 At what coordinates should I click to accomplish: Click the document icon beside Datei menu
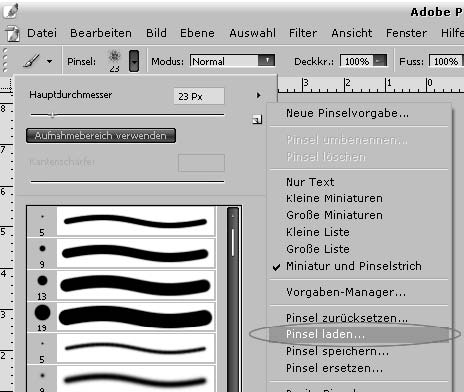click(13, 34)
